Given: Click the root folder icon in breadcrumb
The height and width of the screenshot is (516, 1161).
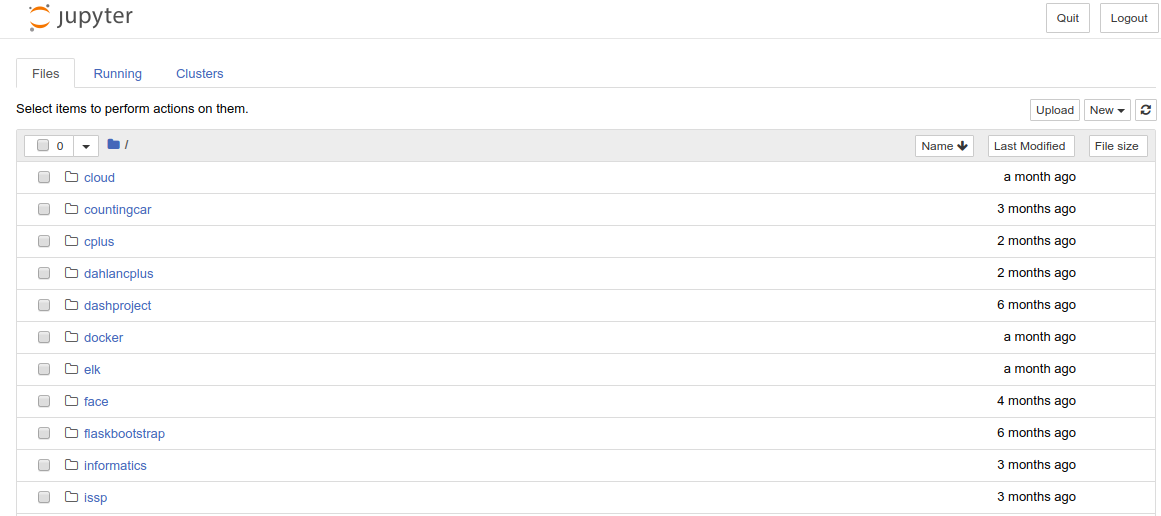Looking at the screenshot, I should (113, 144).
